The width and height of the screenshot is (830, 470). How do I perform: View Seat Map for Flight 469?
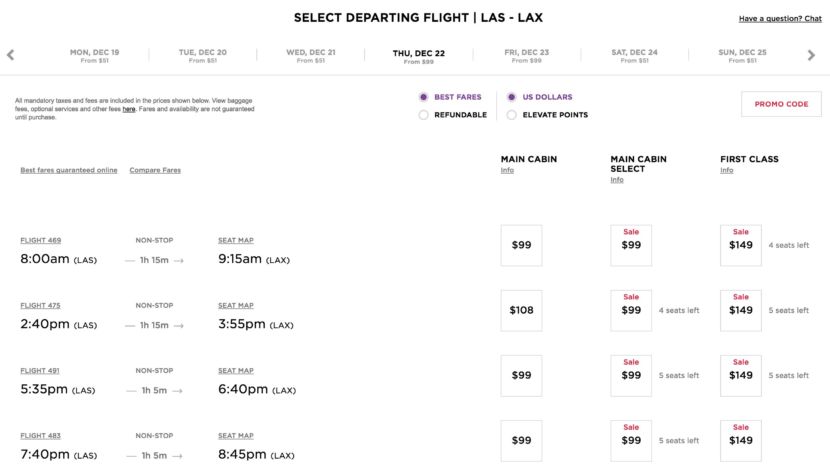click(x=236, y=240)
